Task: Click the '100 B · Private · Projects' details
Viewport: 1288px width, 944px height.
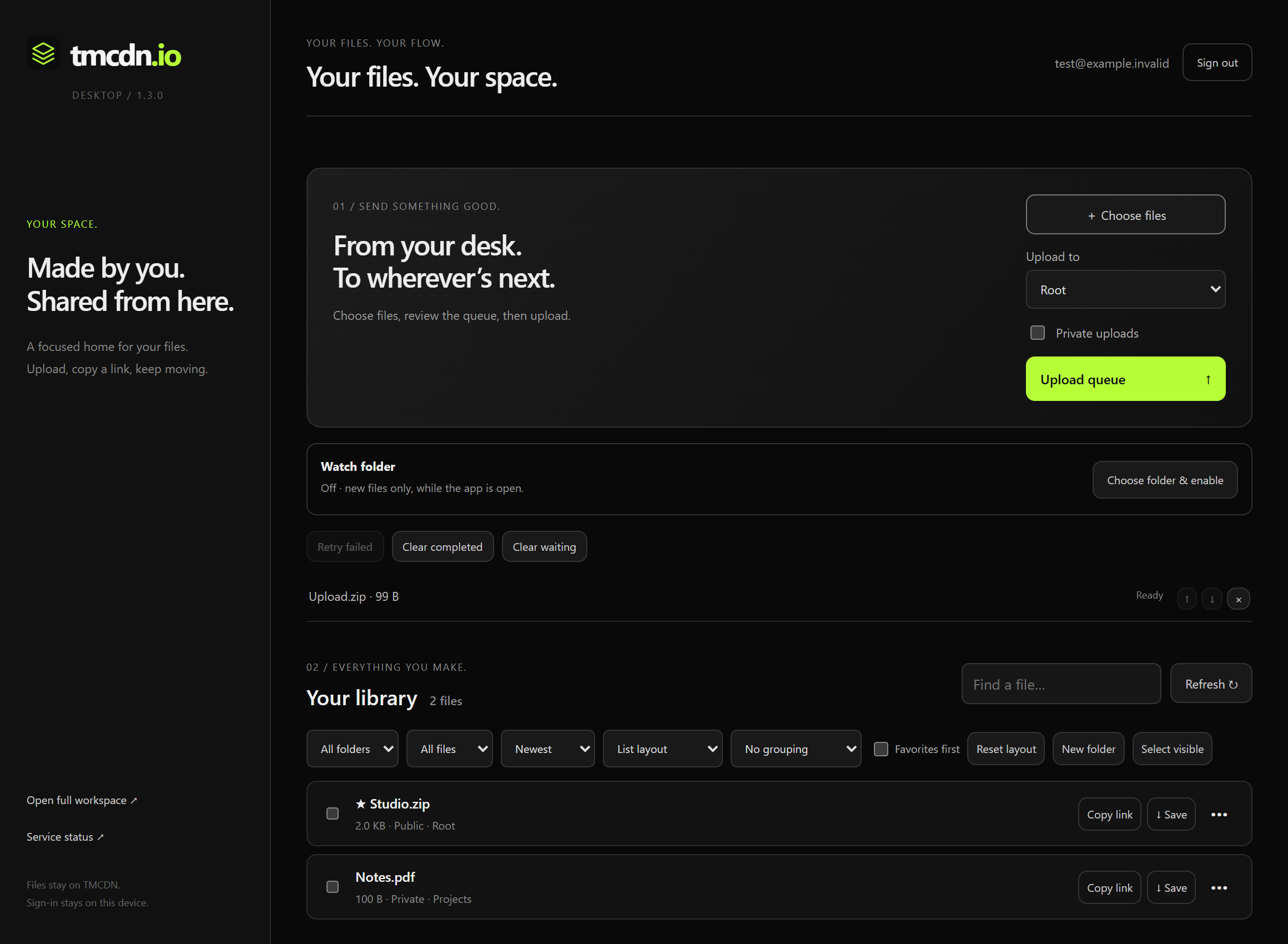Action: 413,899
